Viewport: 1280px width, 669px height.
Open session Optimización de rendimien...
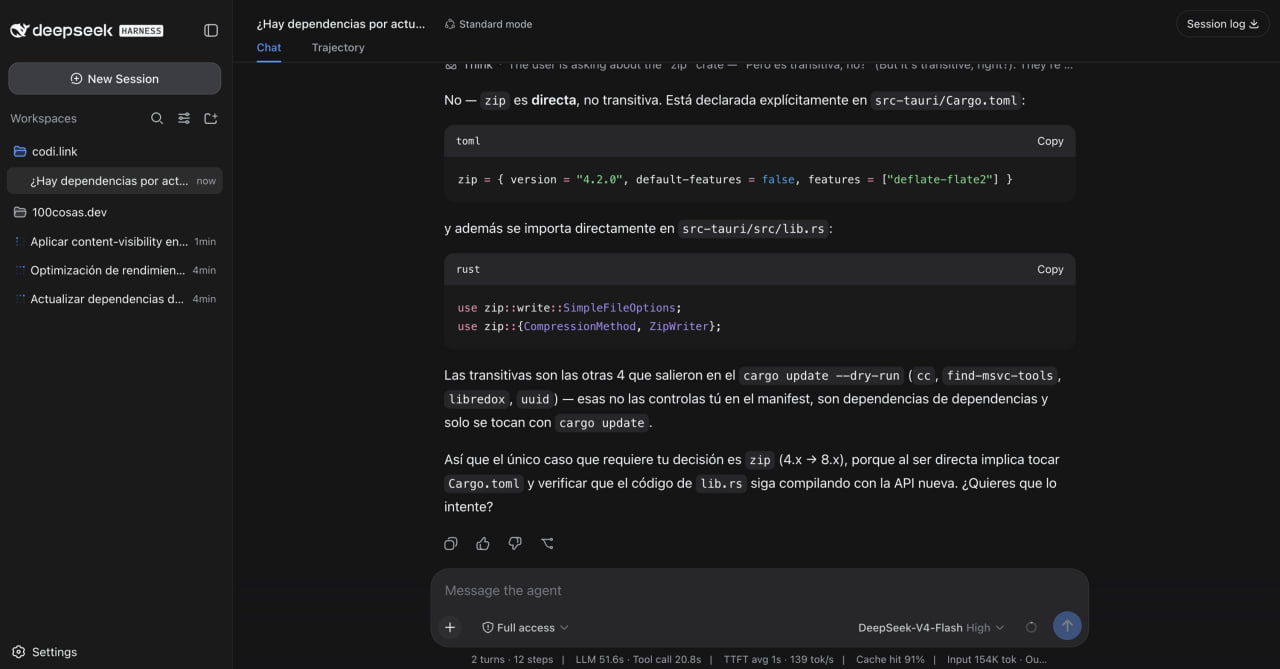[x=115, y=270]
